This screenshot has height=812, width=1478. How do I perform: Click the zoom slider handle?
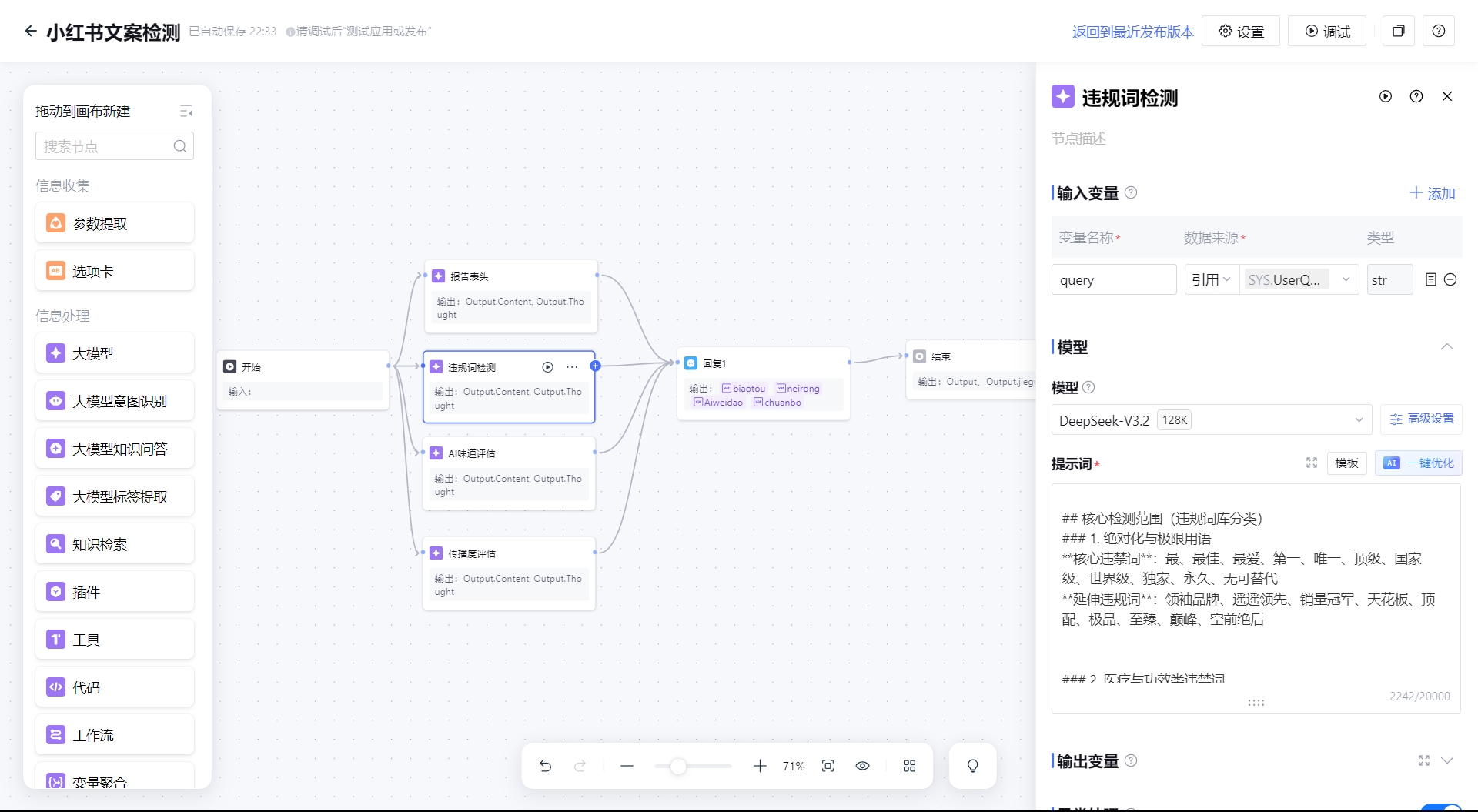point(677,766)
